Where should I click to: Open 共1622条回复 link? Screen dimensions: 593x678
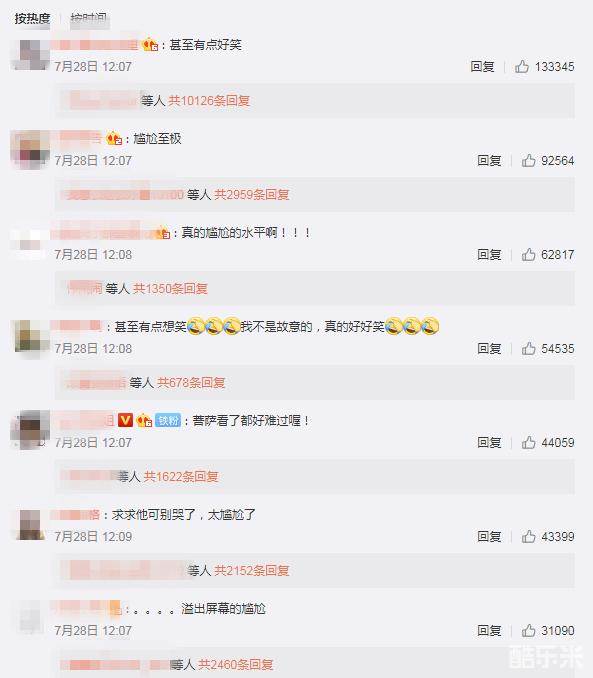pos(181,477)
